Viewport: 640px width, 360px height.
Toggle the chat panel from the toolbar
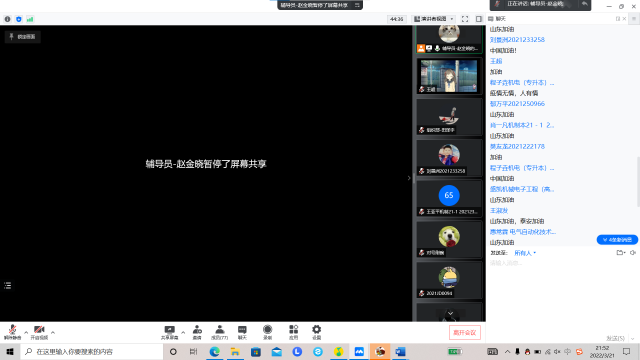242,332
